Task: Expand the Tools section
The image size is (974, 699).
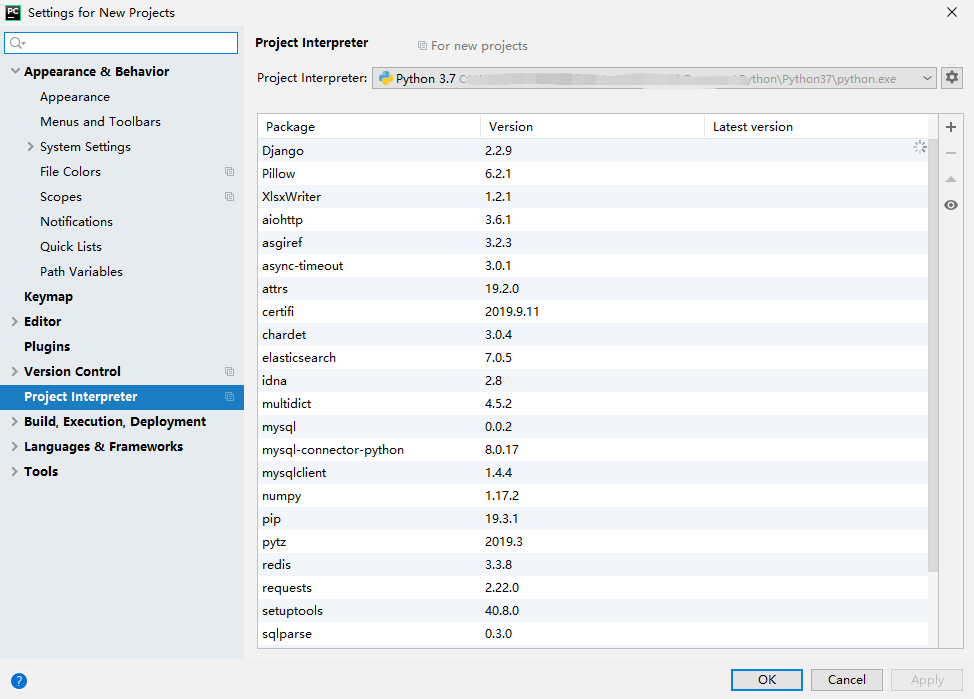Action: tap(15, 472)
